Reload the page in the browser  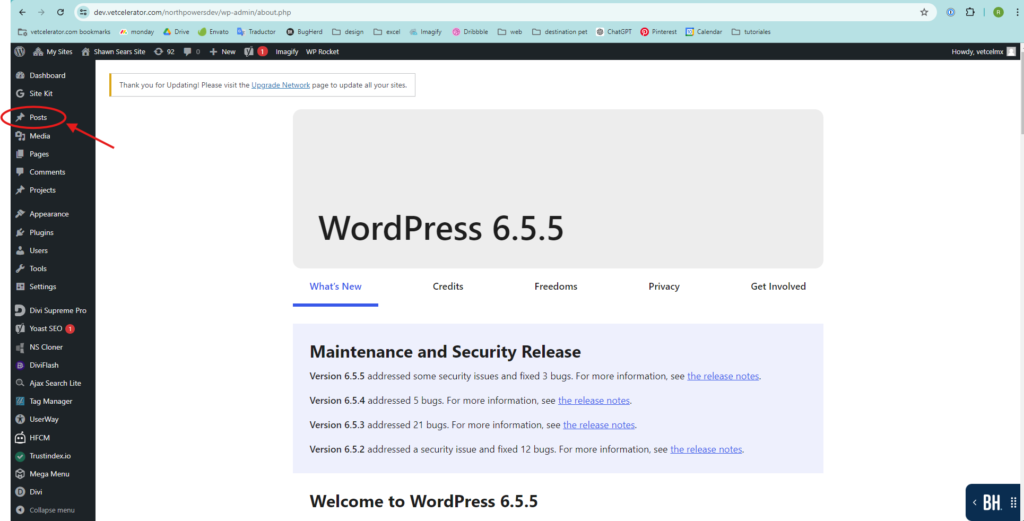[x=61, y=12]
